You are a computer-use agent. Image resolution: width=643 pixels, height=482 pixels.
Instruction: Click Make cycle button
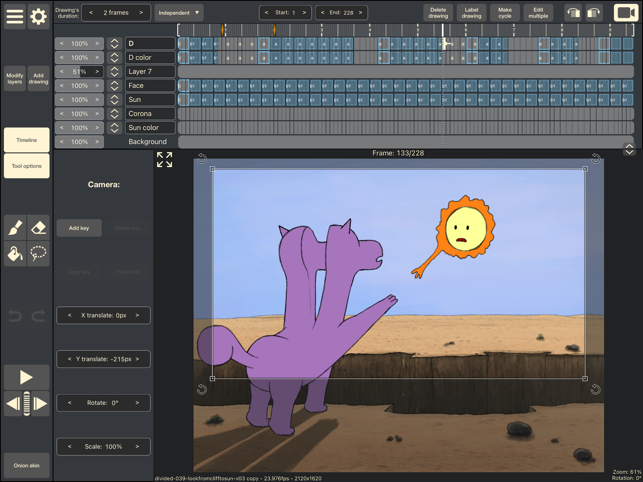[505, 13]
